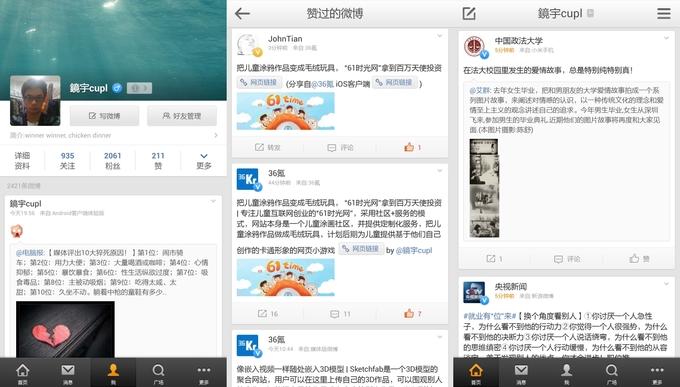View 2061 粉丝 followers list
This screenshot has width=680, height=387.
[113, 161]
